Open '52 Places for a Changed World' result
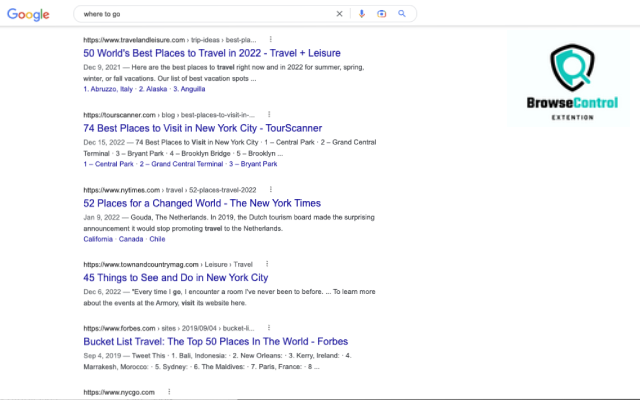This screenshot has width=640, height=400. pos(202,203)
